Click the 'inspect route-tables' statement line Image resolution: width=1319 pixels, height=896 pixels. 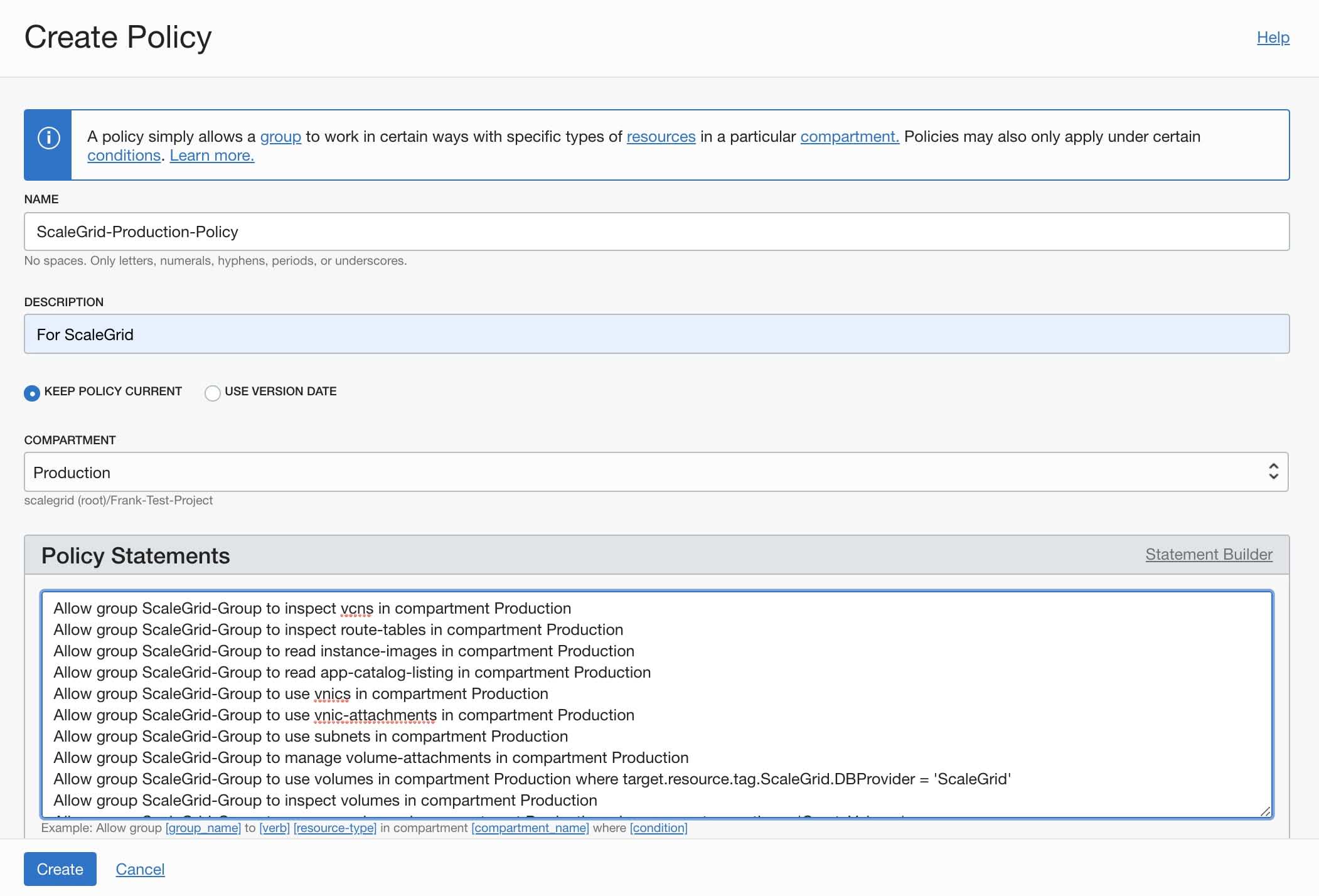[339, 630]
